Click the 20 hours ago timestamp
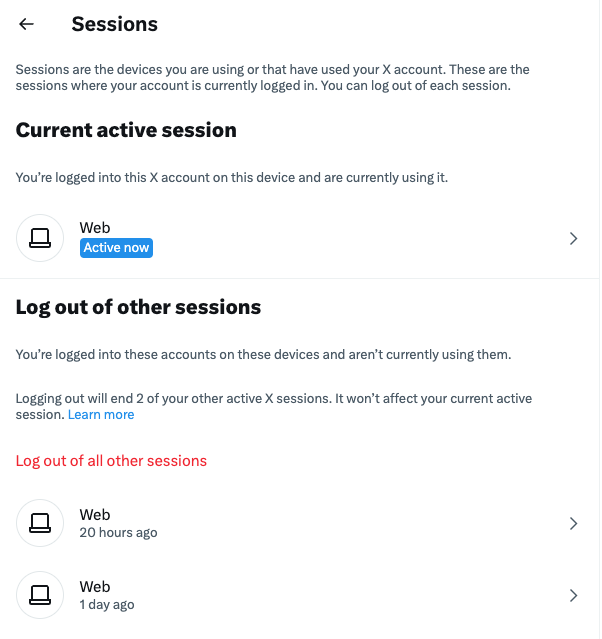Viewport: 602px width, 639px height. click(x=118, y=533)
